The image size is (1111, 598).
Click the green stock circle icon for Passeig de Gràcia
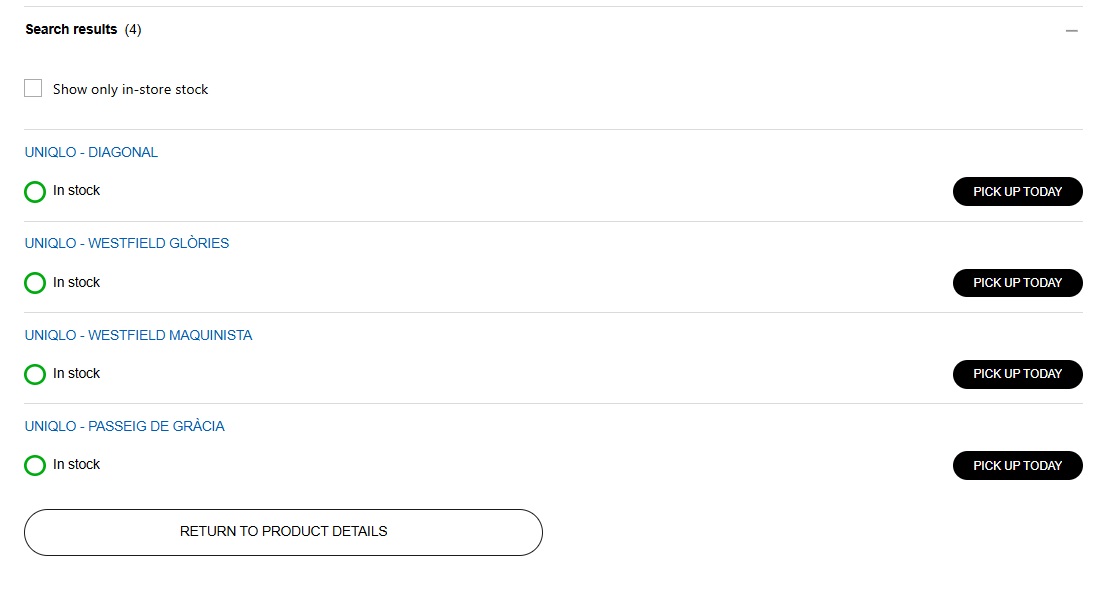click(x=35, y=465)
